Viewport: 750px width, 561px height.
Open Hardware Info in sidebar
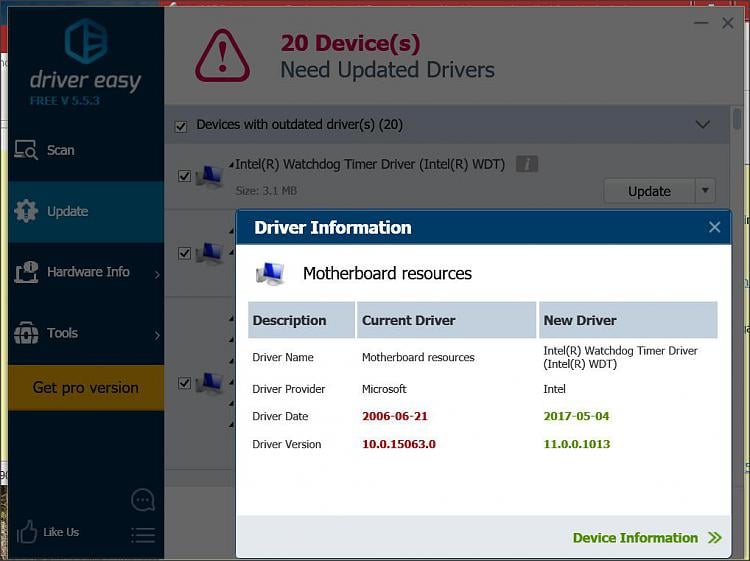click(86, 272)
